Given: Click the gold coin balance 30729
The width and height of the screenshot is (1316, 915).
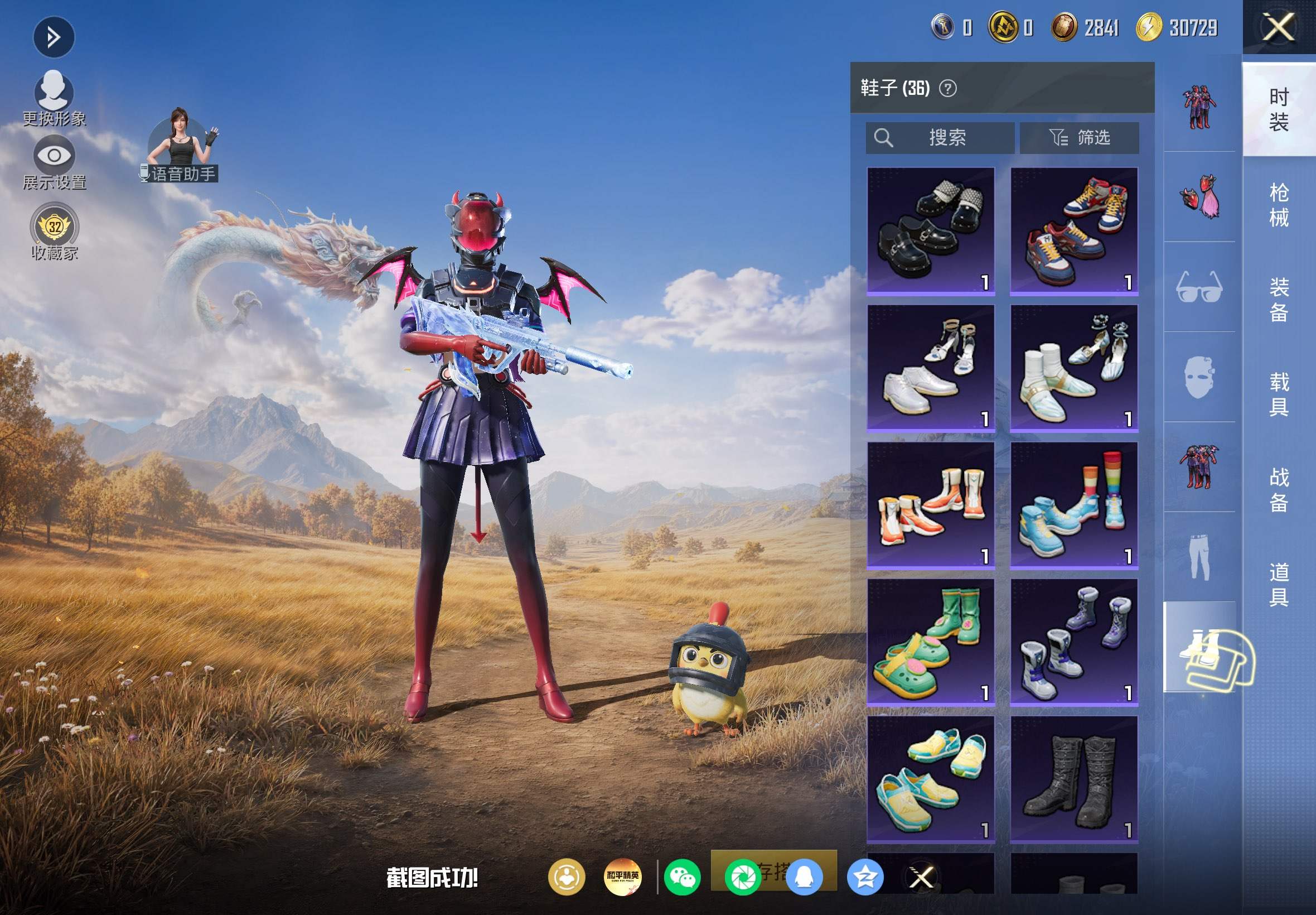Looking at the screenshot, I should pos(1193,27).
